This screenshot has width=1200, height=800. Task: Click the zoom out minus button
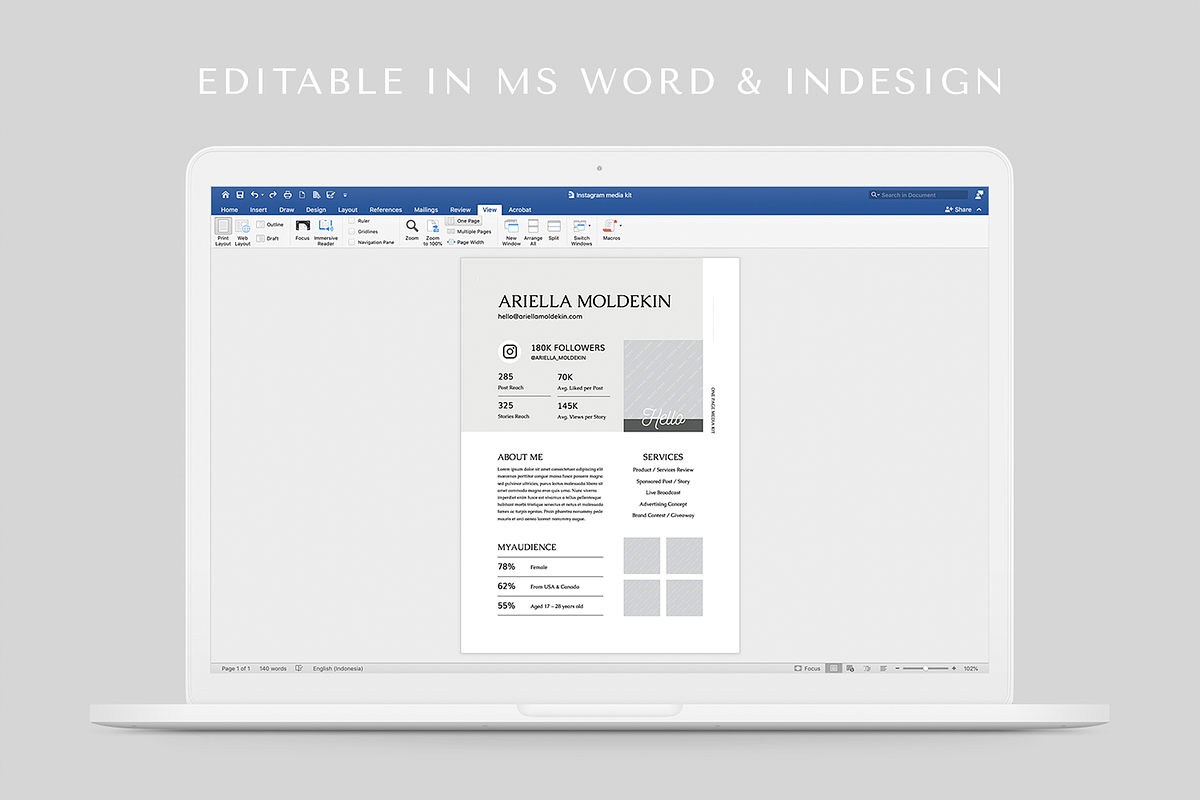[897, 668]
